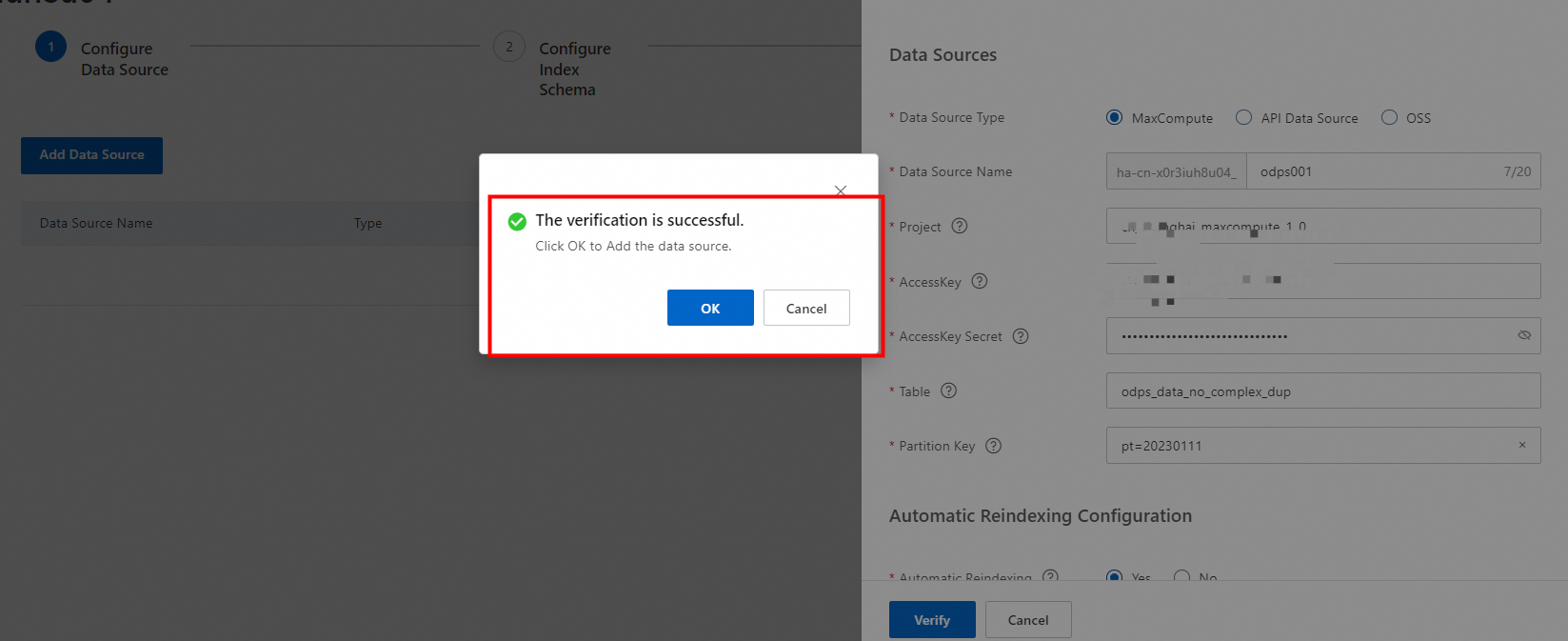Click the AccessKey help question icon
Viewport: 1568px width, 641px height.
tap(980, 281)
